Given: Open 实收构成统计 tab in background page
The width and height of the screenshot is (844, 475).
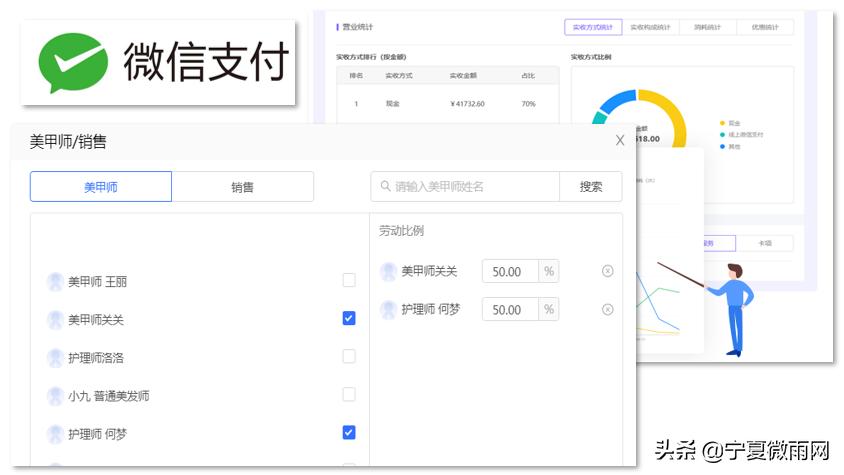Looking at the screenshot, I should point(650,27).
